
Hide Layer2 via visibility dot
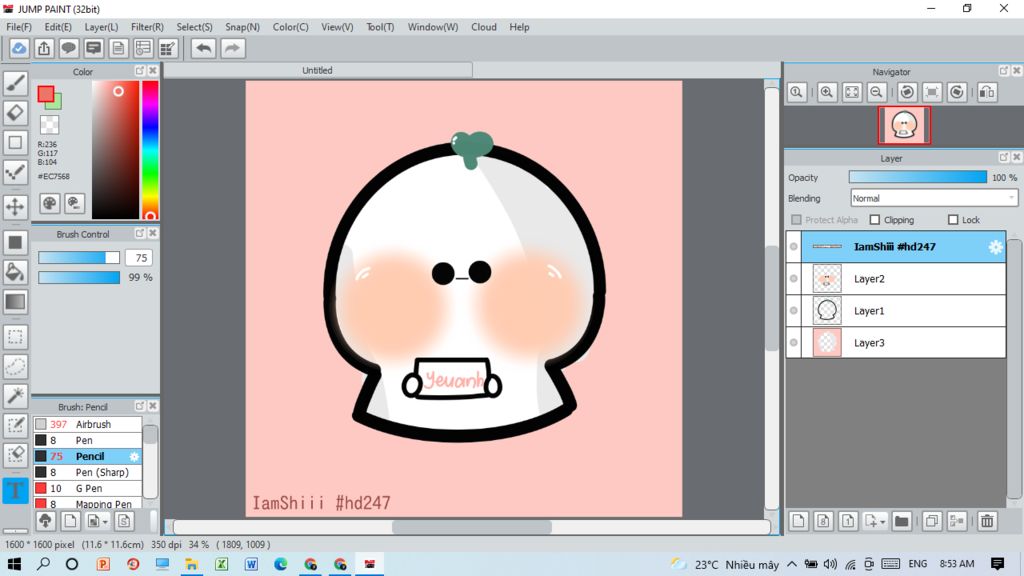pos(794,279)
